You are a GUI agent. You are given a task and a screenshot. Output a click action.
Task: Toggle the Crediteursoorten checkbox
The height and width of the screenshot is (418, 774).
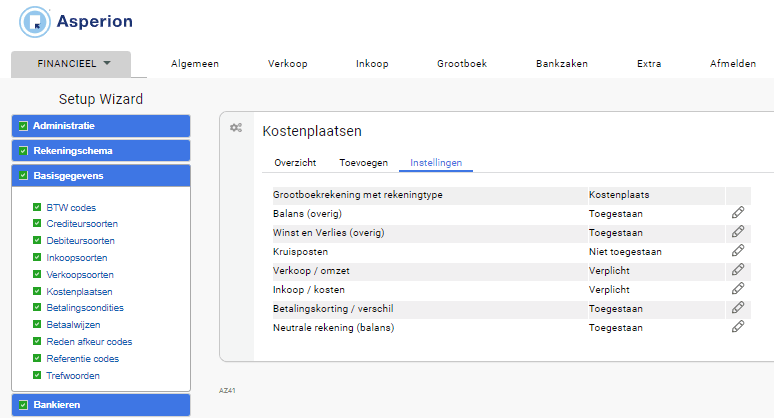pyautogui.click(x=37, y=223)
